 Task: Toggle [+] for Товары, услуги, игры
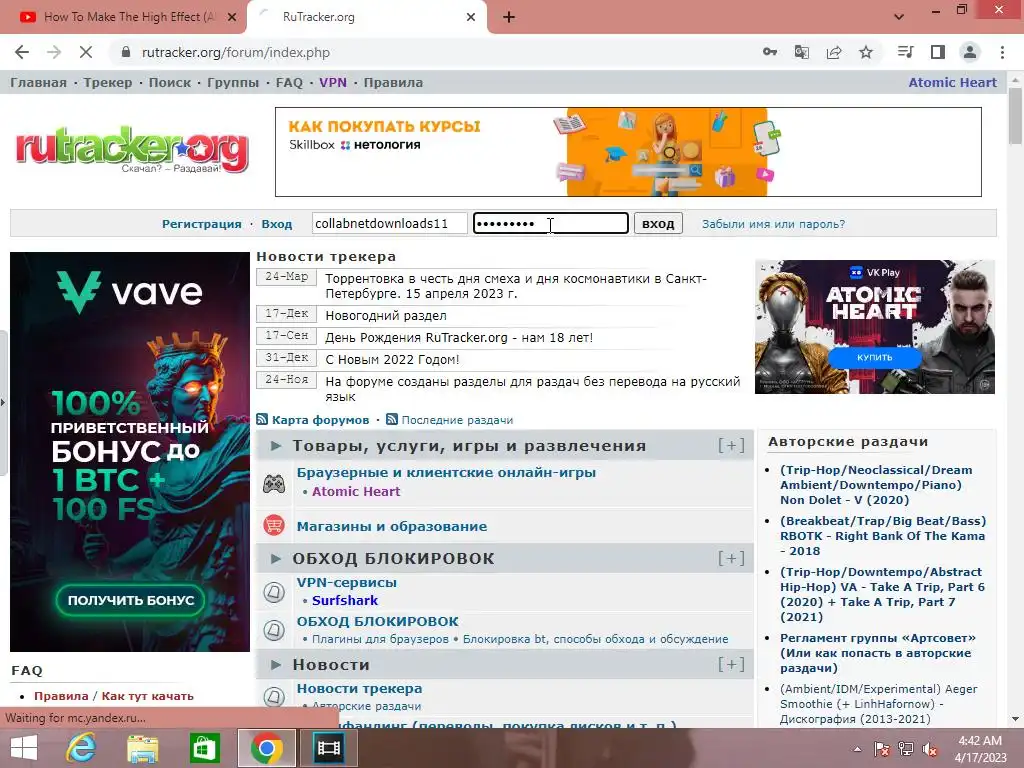click(731, 445)
